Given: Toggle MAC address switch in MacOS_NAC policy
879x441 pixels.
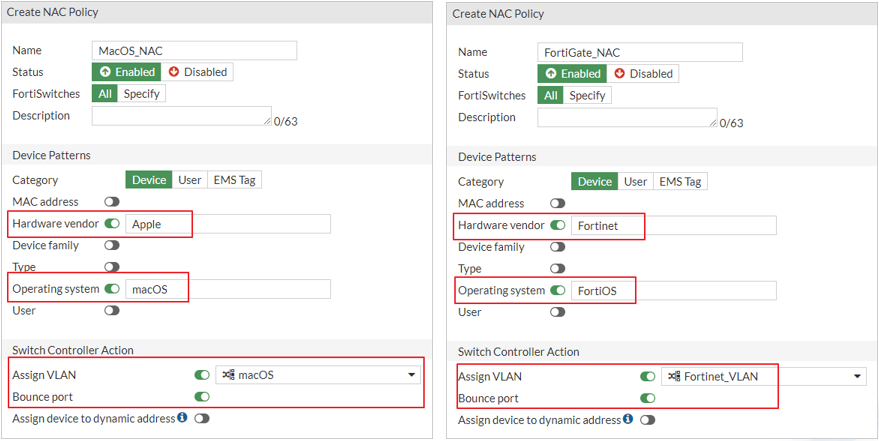Looking at the screenshot, I should point(112,202).
